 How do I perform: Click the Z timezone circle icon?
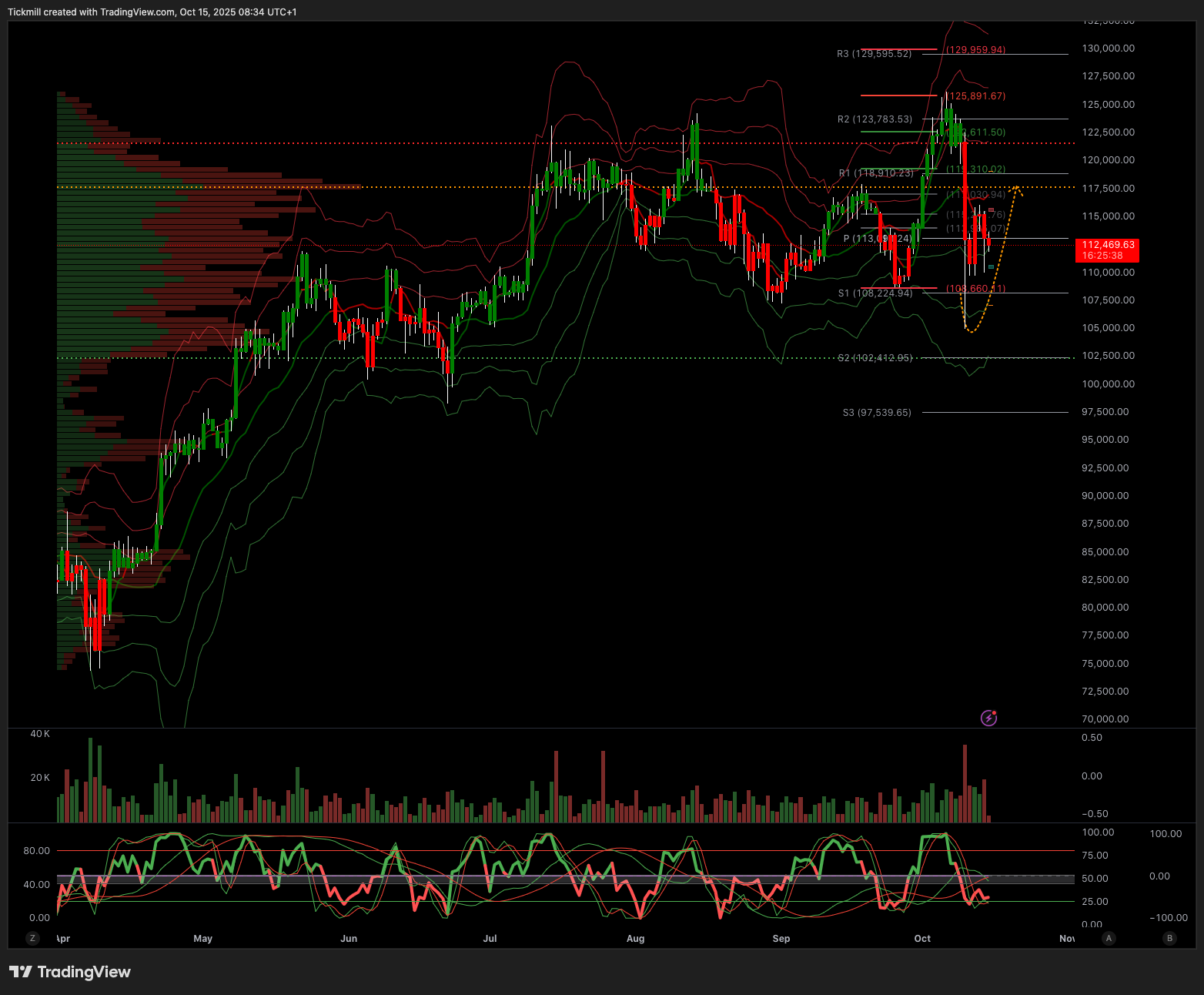click(x=32, y=938)
